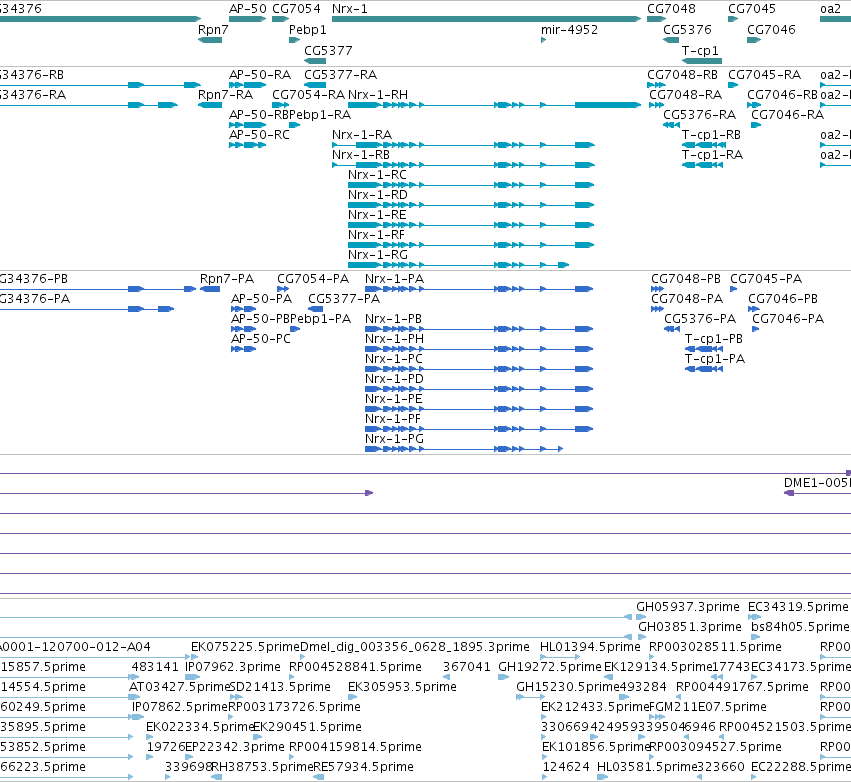Open transcript Nrx-1-RH
851x782 pixels.
coord(378,94)
